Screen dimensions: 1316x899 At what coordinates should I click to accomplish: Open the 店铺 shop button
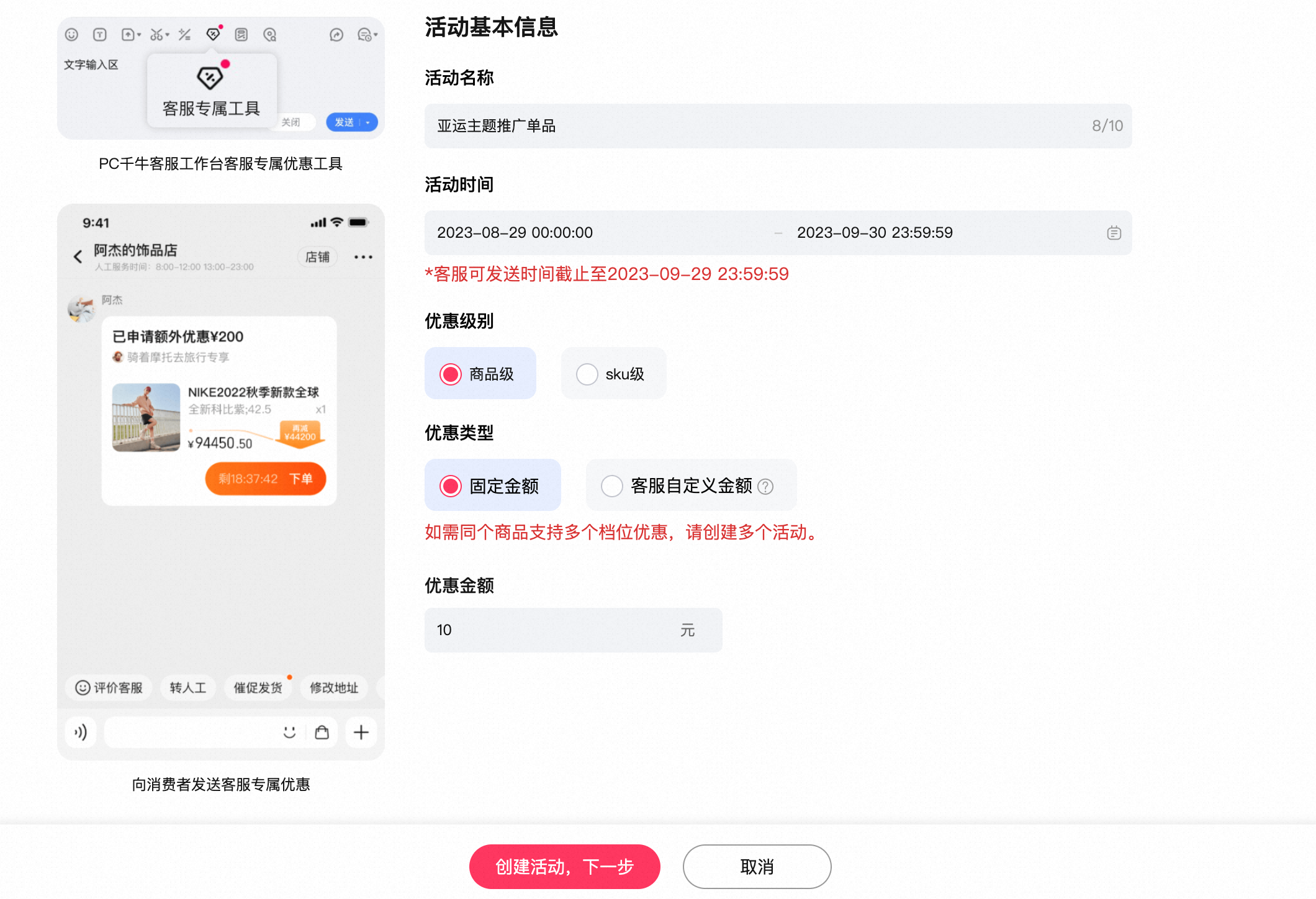click(317, 257)
